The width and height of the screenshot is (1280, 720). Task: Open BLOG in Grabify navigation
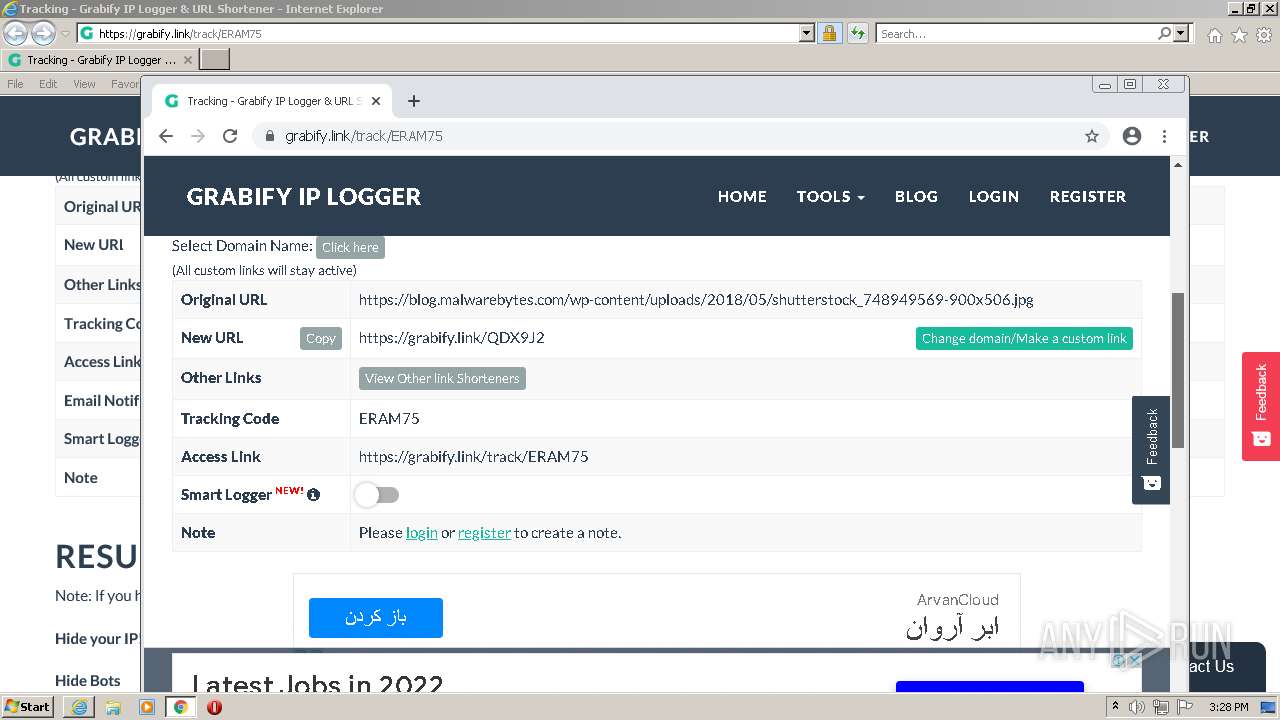[x=916, y=196]
